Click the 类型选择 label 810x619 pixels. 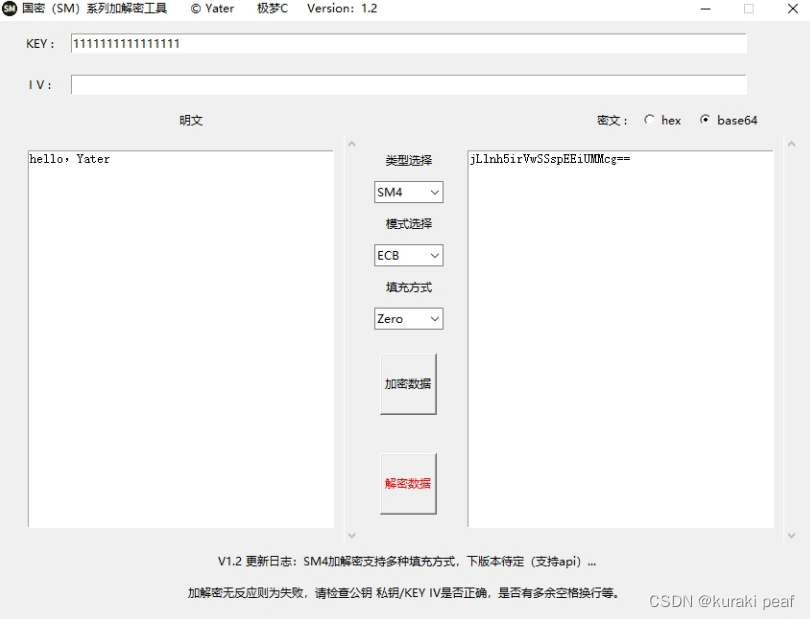[x=409, y=161]
